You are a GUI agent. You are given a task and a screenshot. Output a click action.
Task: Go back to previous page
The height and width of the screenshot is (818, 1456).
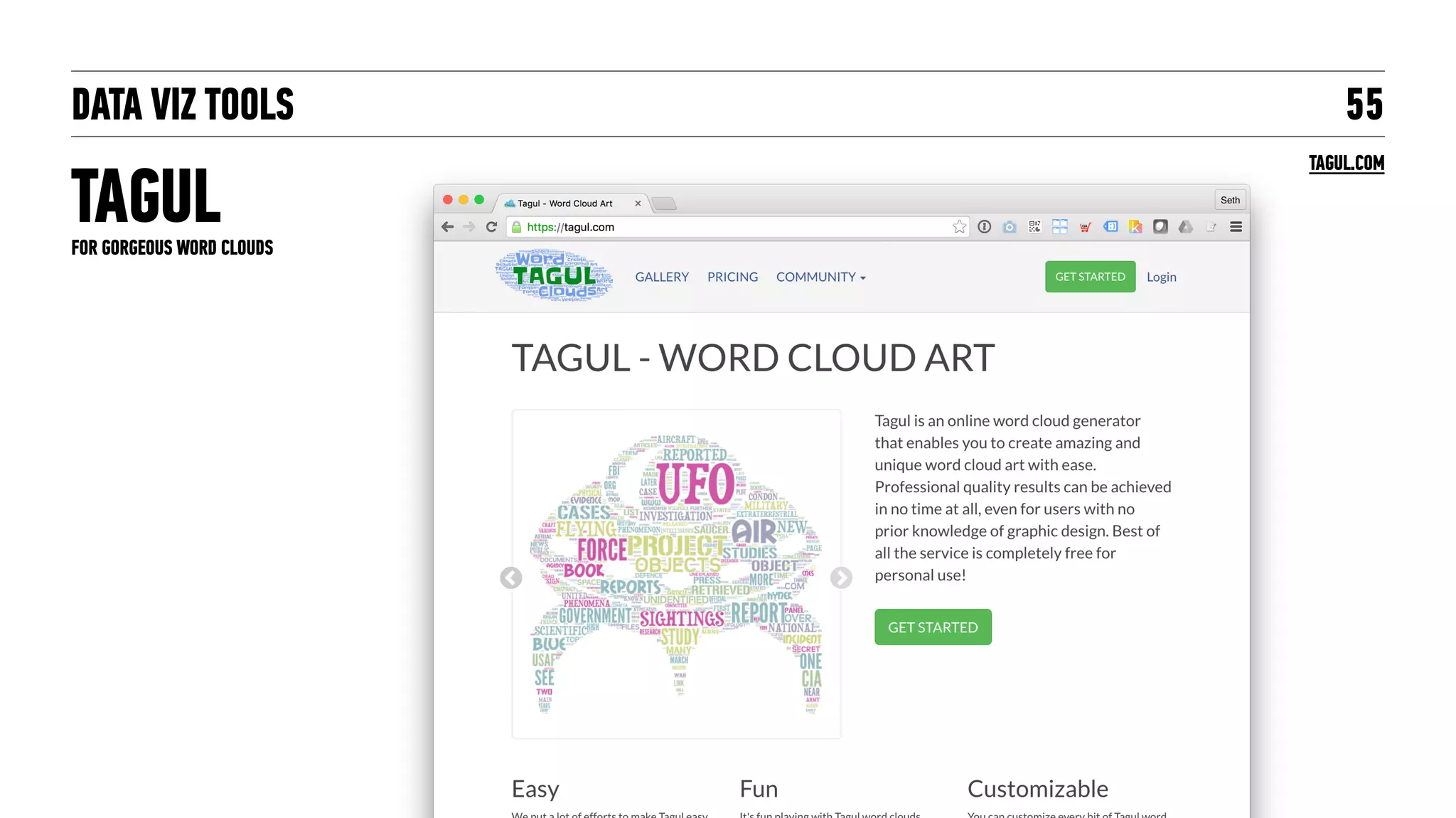pos(447,227)
